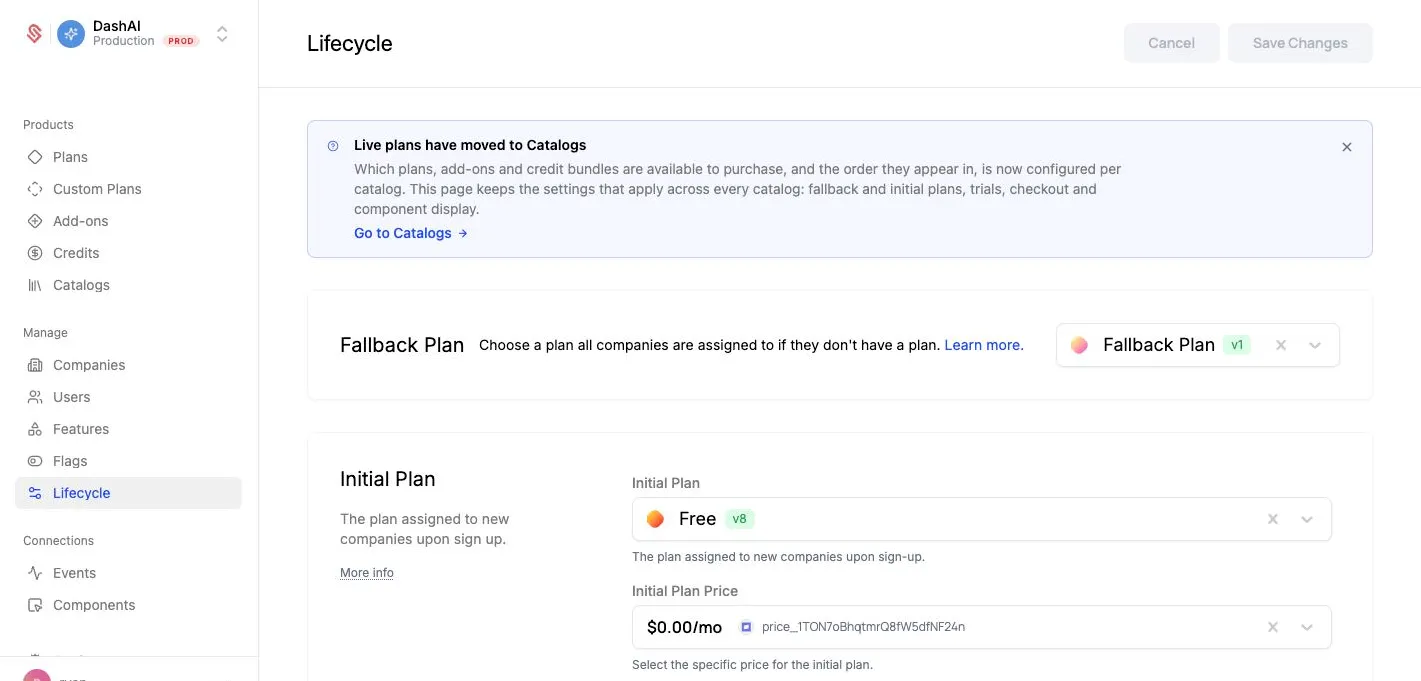
Task: Click the Cancel button
Action: point(1171,43)
